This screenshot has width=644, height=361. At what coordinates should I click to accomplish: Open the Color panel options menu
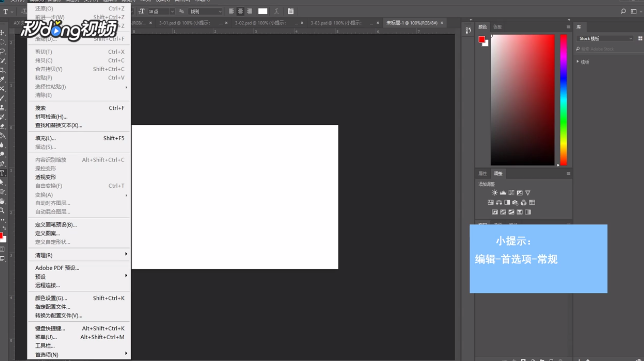click(568, 27)
